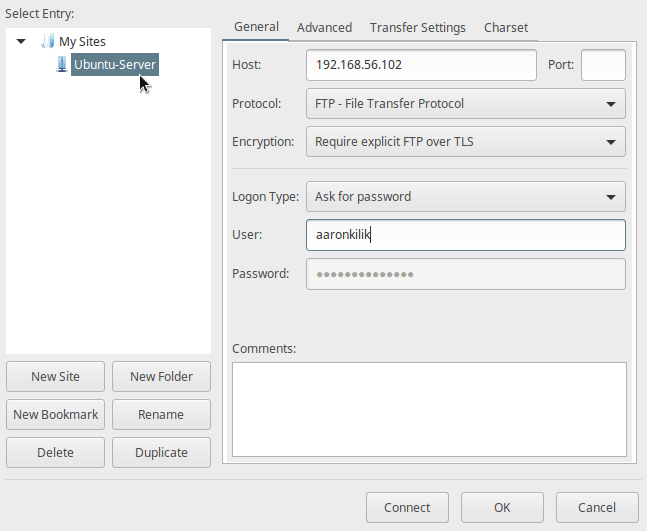Click the New Bookmark button
This screenshot has width=647, height=531.
pos(55,415)
